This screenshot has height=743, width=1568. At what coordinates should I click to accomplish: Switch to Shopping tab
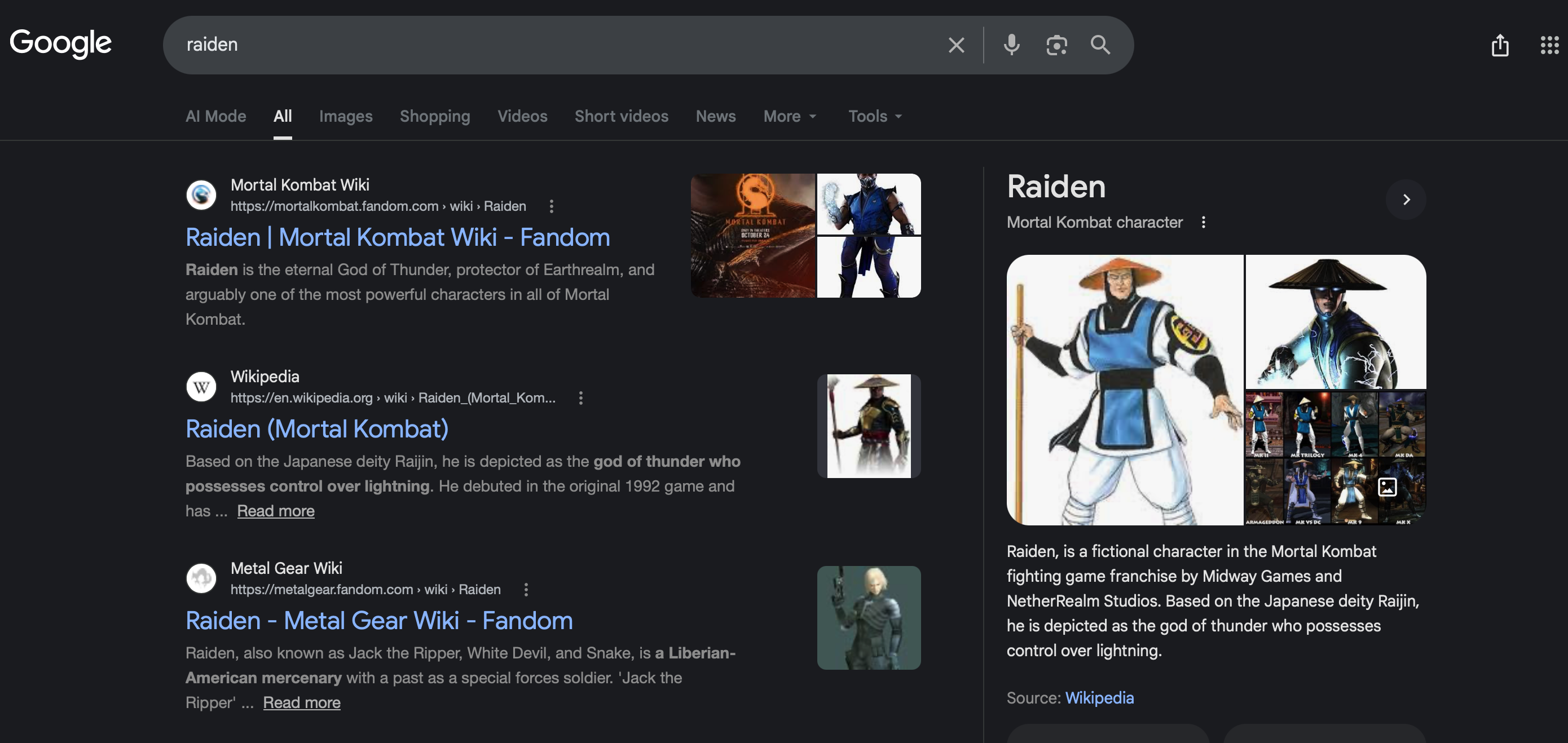[435, 116]
